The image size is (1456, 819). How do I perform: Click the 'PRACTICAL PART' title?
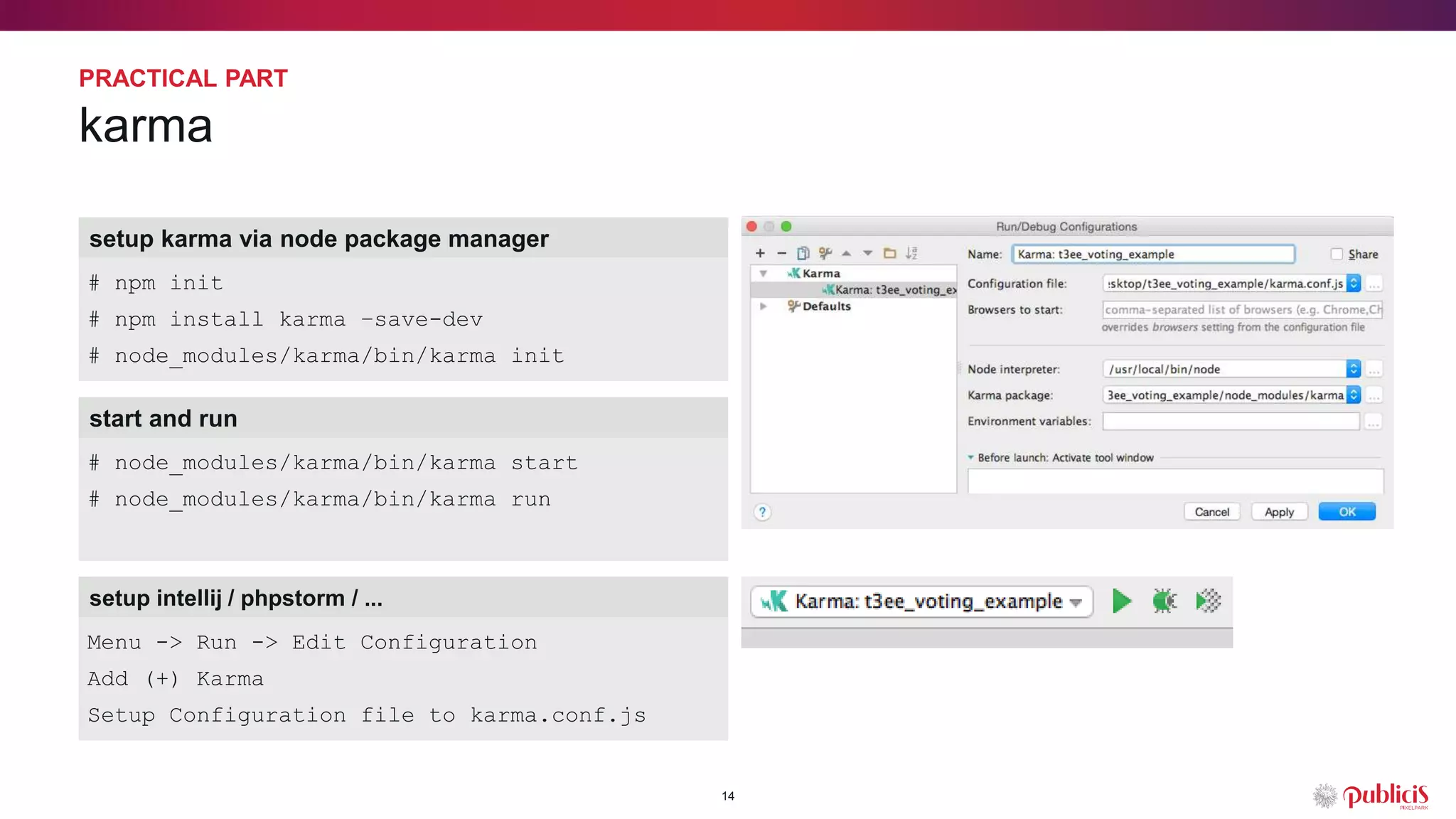click(x=183, y=78)
